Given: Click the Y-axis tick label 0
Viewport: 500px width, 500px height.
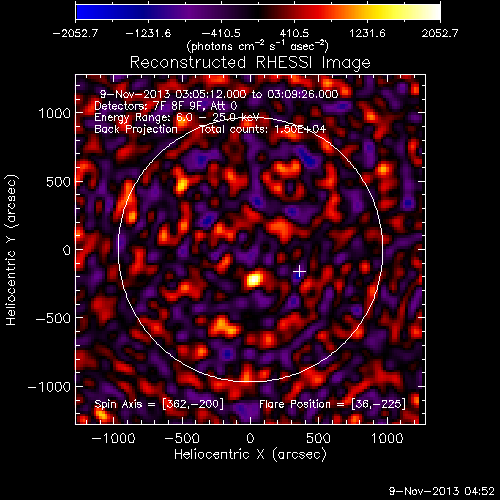Looking at the screenshot, I should pos(67,250).
